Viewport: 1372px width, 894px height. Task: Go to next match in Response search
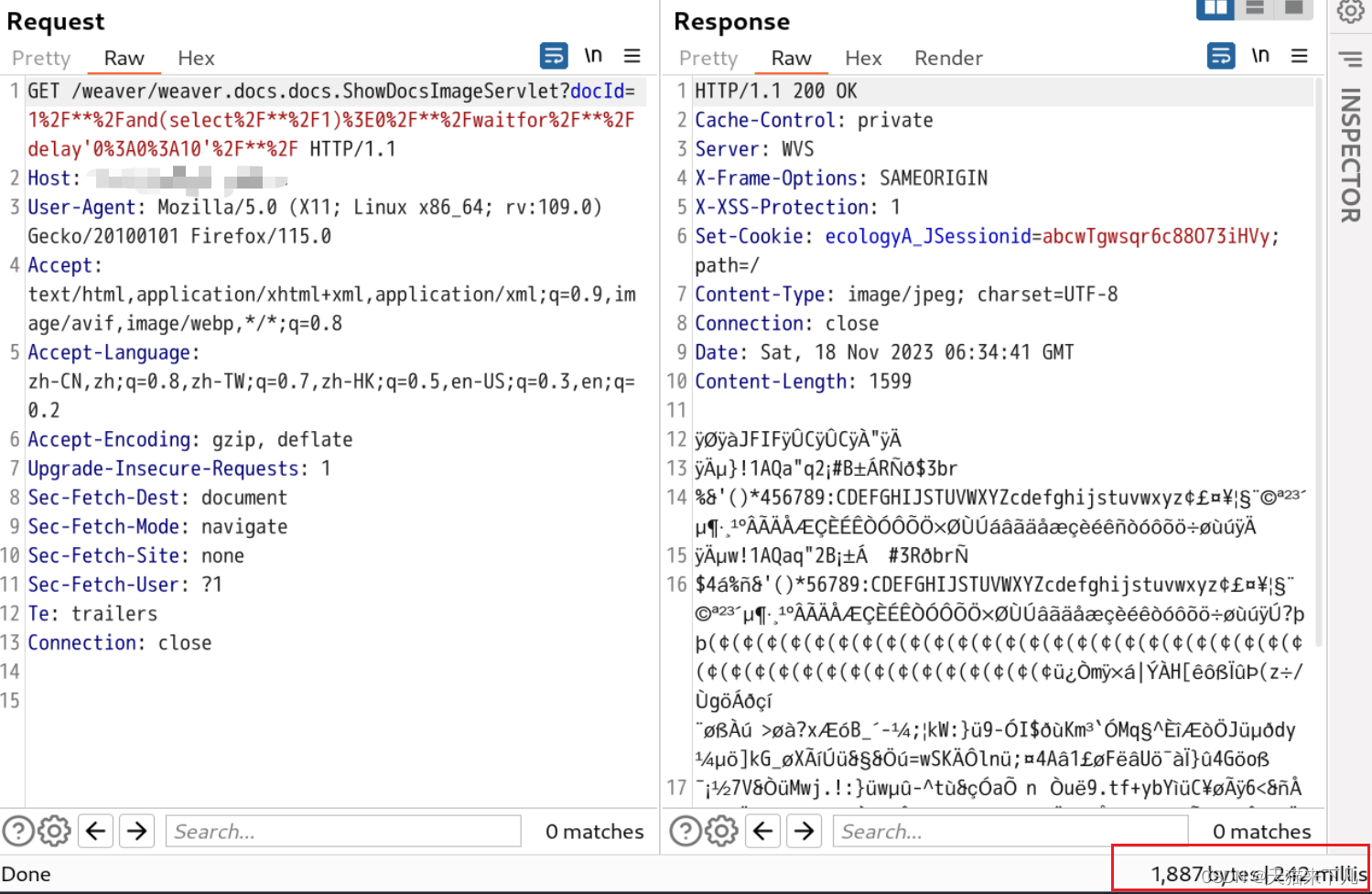805,831
